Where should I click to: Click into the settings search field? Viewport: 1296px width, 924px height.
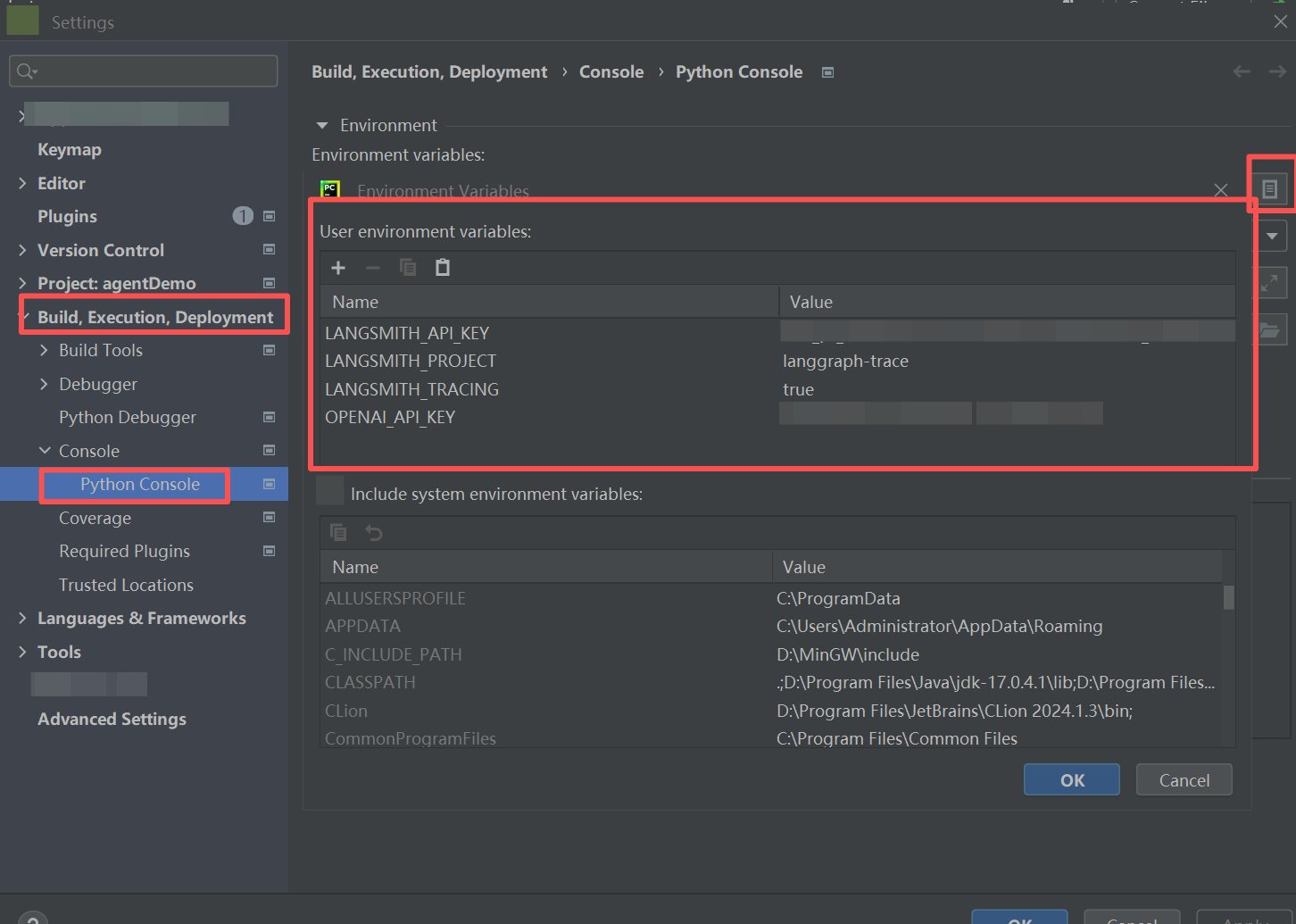[x=144, y=71]
